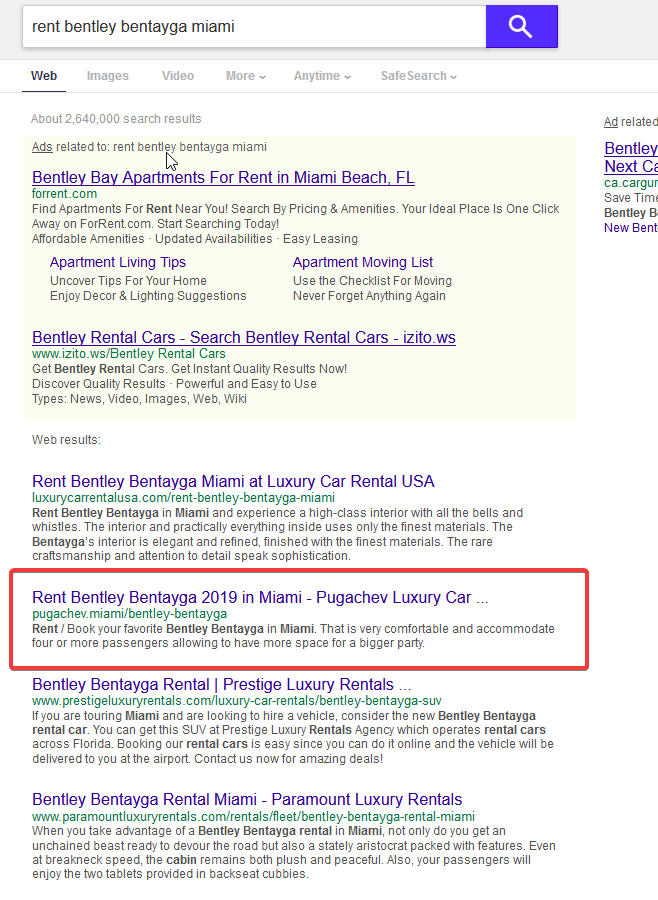Open Bentley Bay Apartments For Rent ad
658x900 pixels.
pyautogui.click(x=223, y=177)
